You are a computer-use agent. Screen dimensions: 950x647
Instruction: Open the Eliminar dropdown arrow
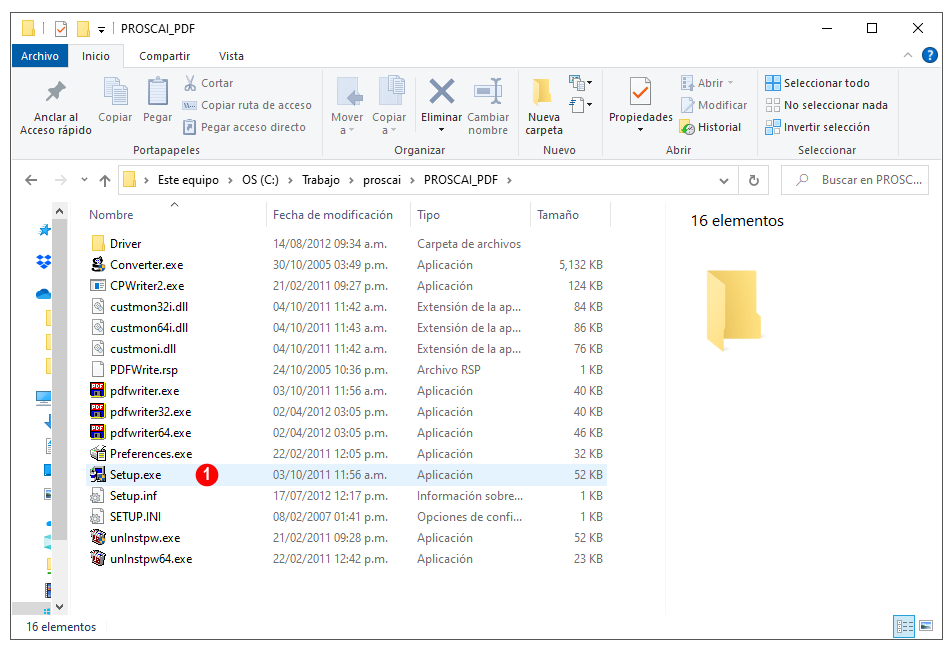coord(442,130)
